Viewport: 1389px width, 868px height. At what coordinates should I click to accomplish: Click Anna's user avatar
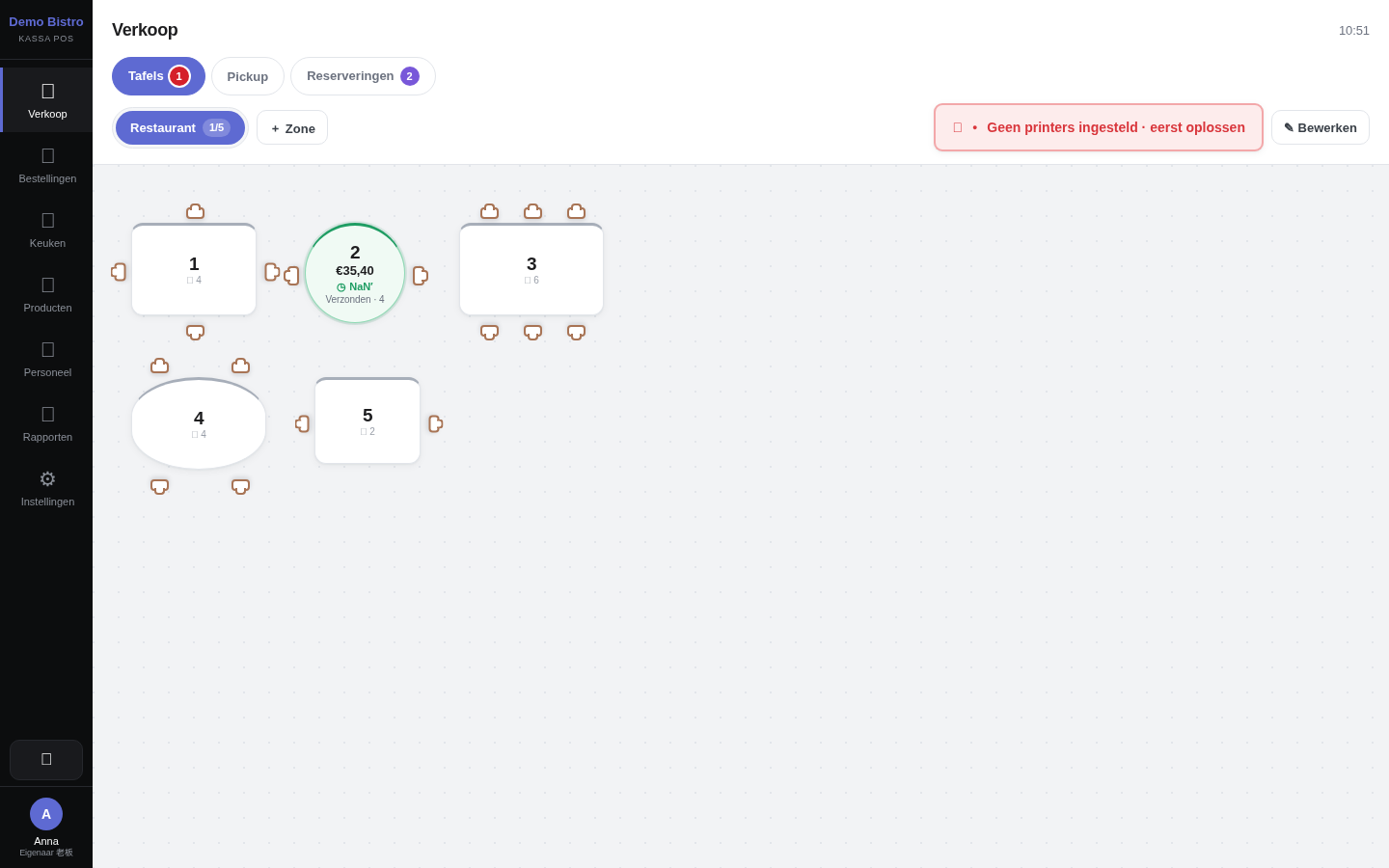pos(46,814)
